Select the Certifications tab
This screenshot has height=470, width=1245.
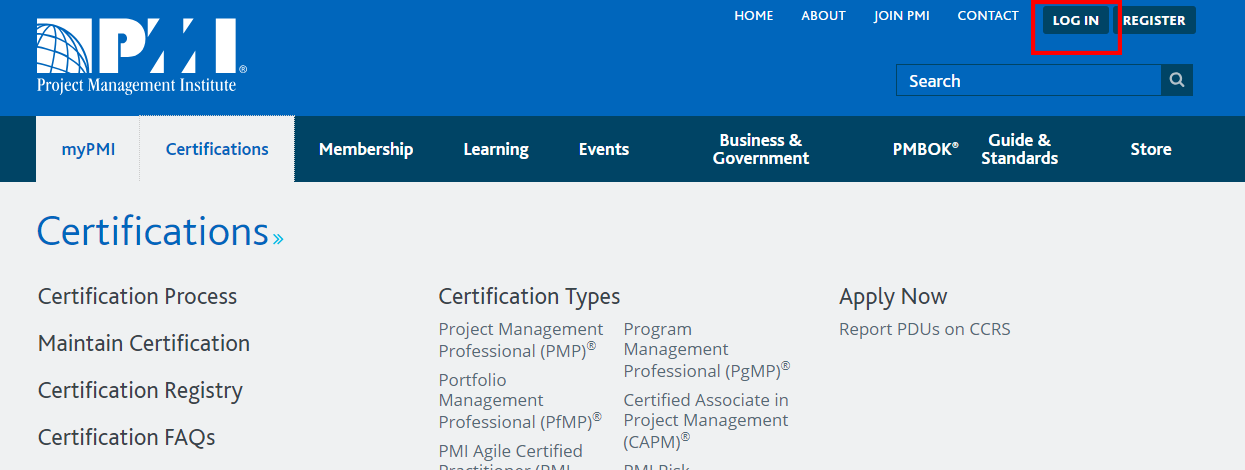[x=217, y=149]
